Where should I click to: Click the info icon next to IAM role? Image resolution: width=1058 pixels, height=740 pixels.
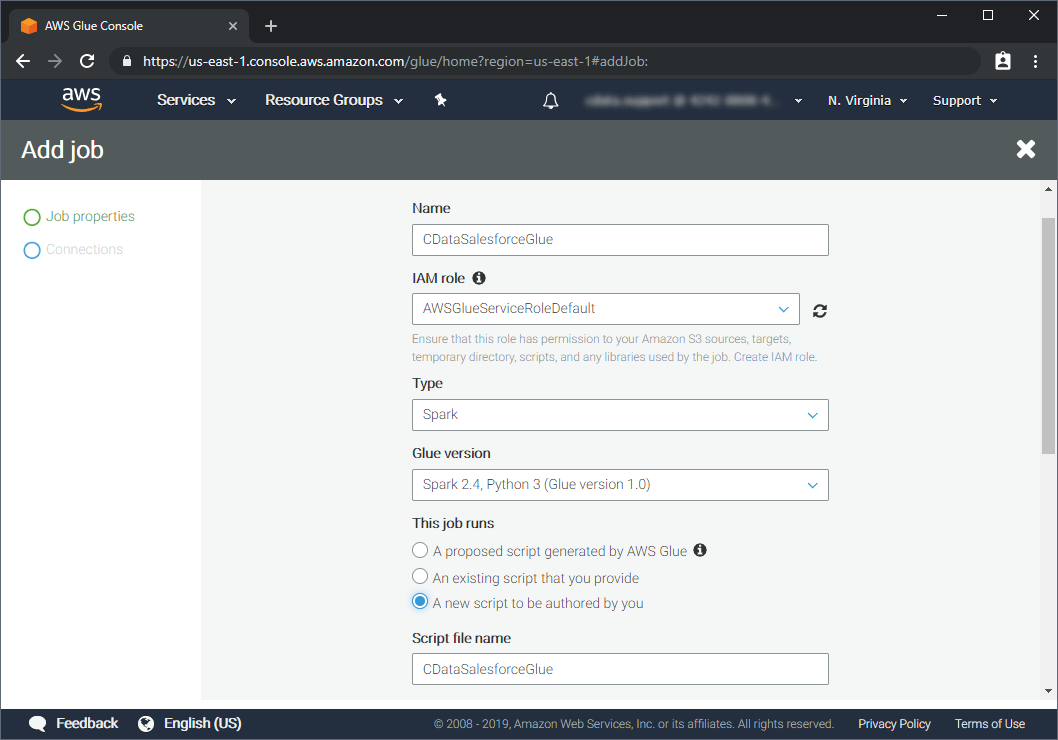(x=479, y=278)
